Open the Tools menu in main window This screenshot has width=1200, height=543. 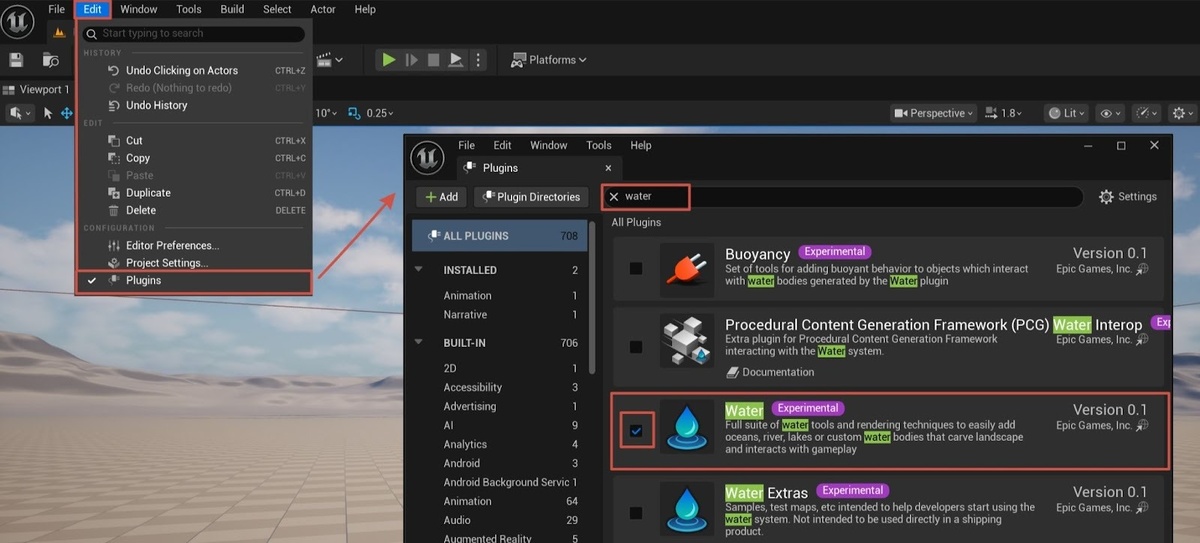coord(189,9)
